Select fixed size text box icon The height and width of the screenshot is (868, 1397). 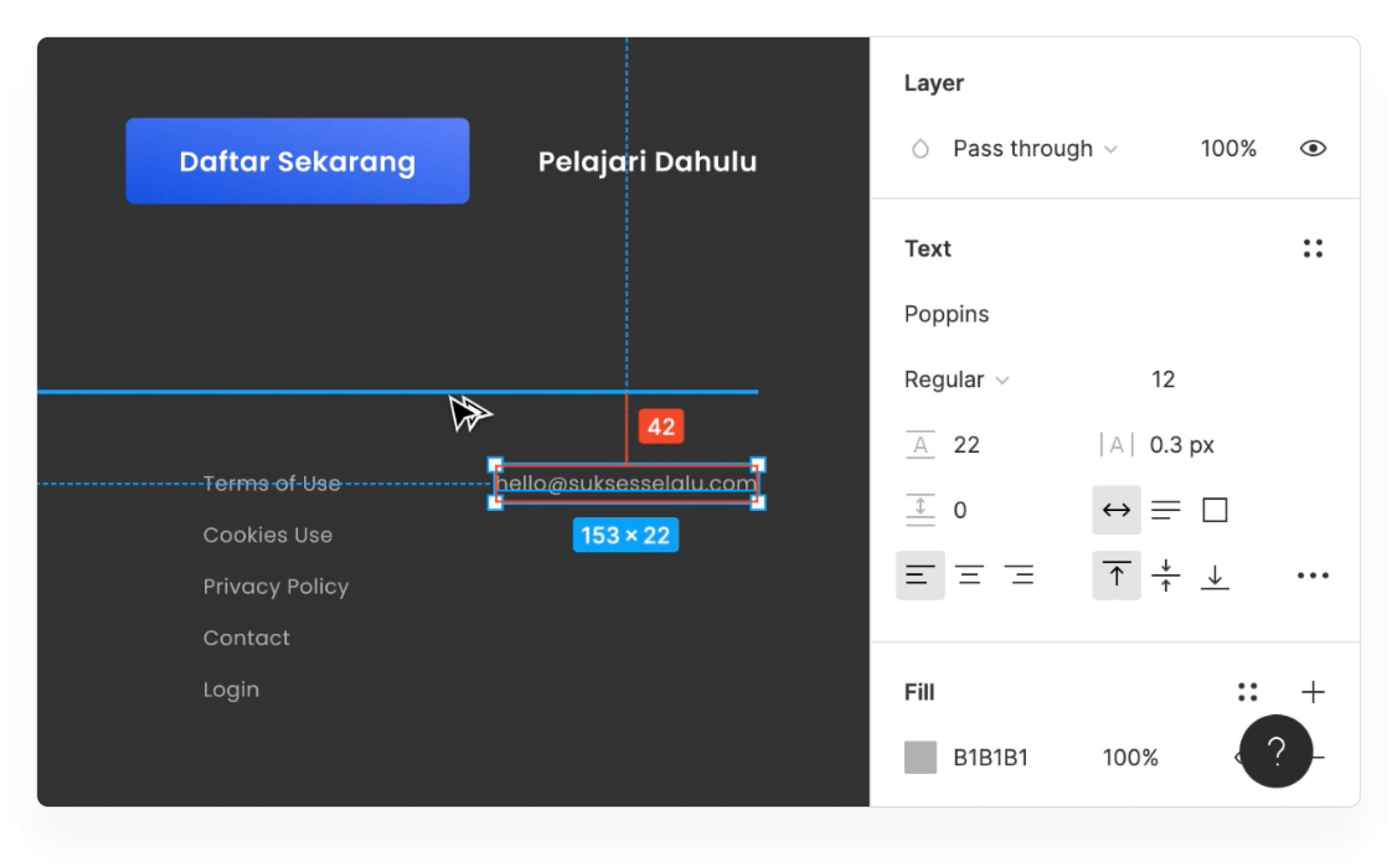point(1214,510)
